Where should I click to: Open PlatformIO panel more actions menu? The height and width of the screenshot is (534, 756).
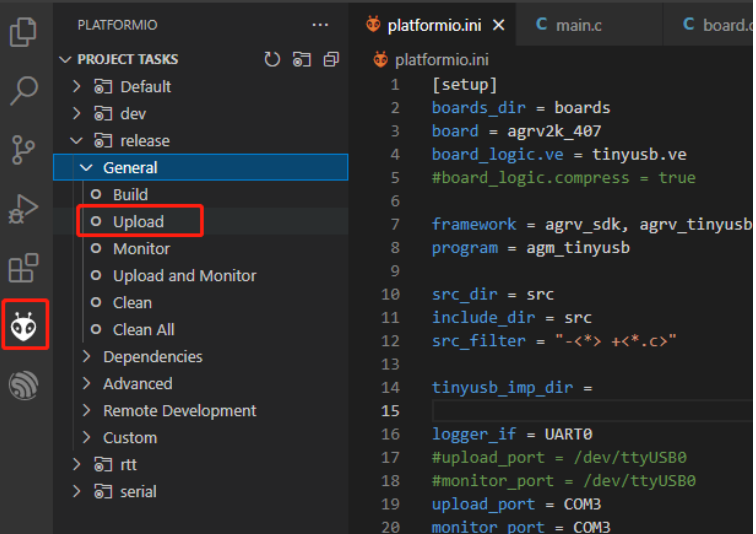point(320,25)
